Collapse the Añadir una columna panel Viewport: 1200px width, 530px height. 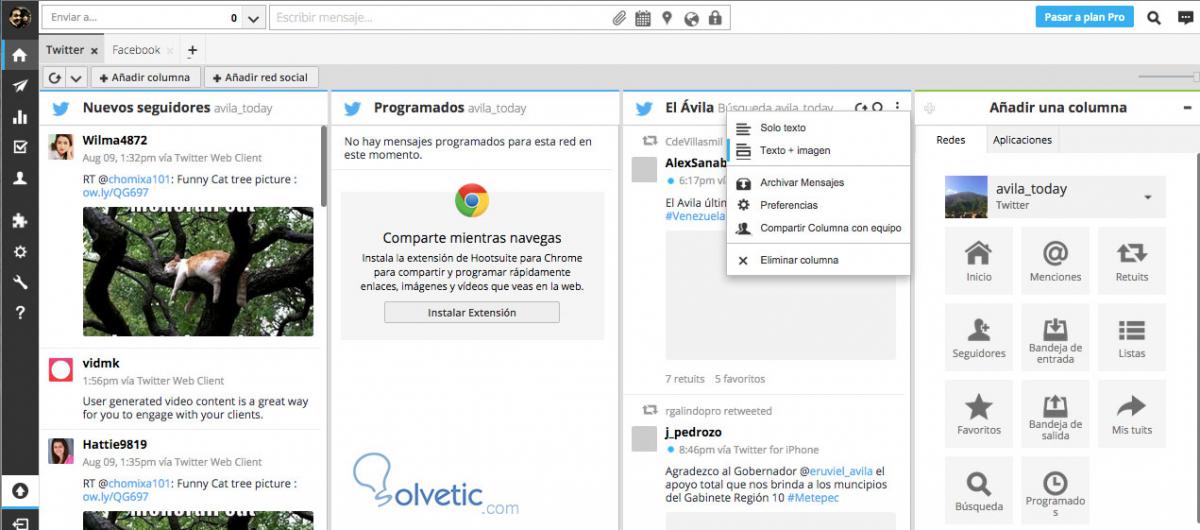point(1187,108)
